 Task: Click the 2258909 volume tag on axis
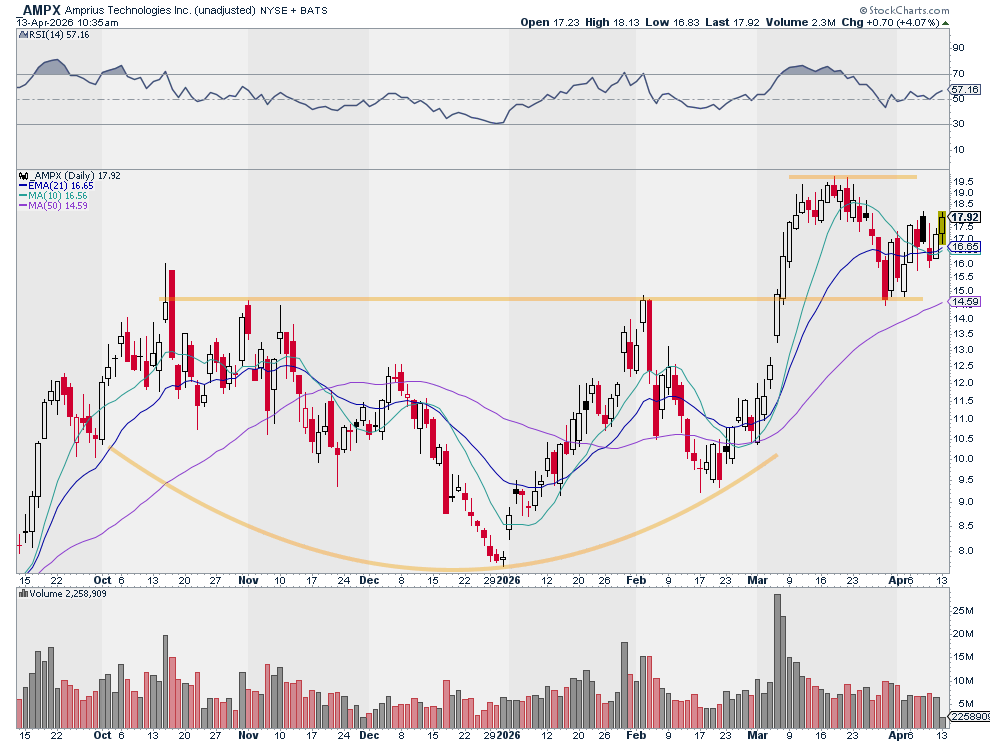click(x=969, y=717)
